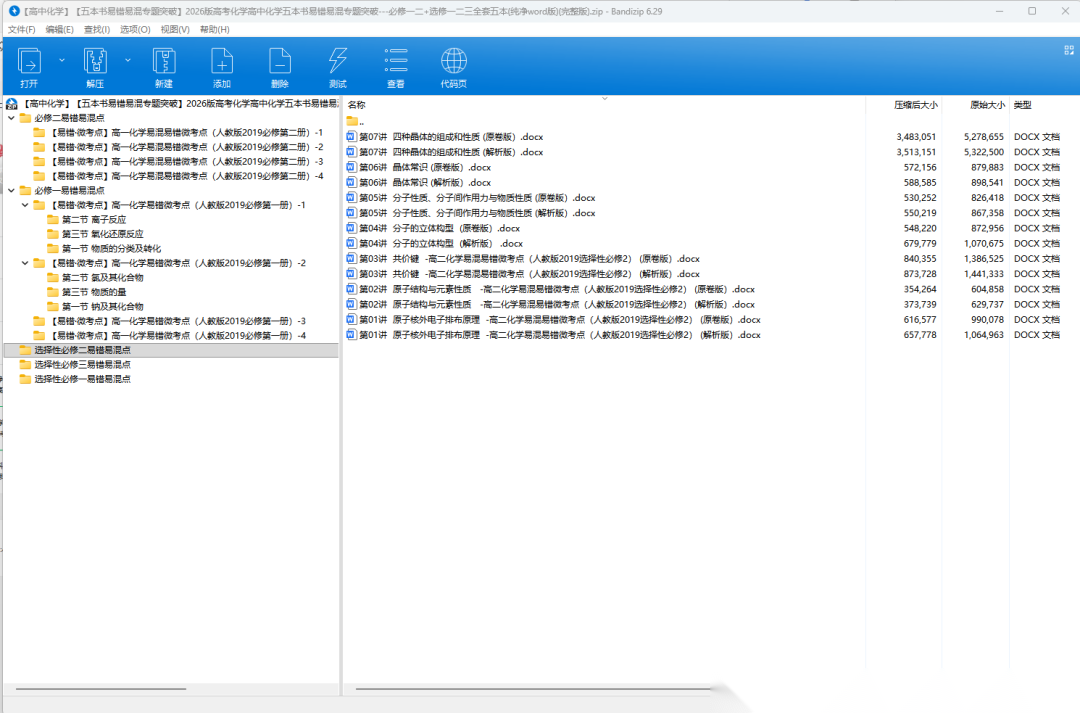Click the 代码页 (Code page) globe icon
Screen dimensions: 1080x713
click(454, 62)
